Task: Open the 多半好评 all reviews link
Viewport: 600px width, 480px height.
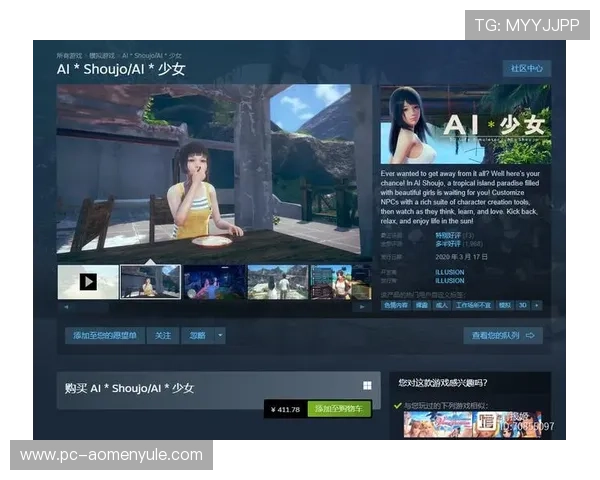Action: coord(448,243)
